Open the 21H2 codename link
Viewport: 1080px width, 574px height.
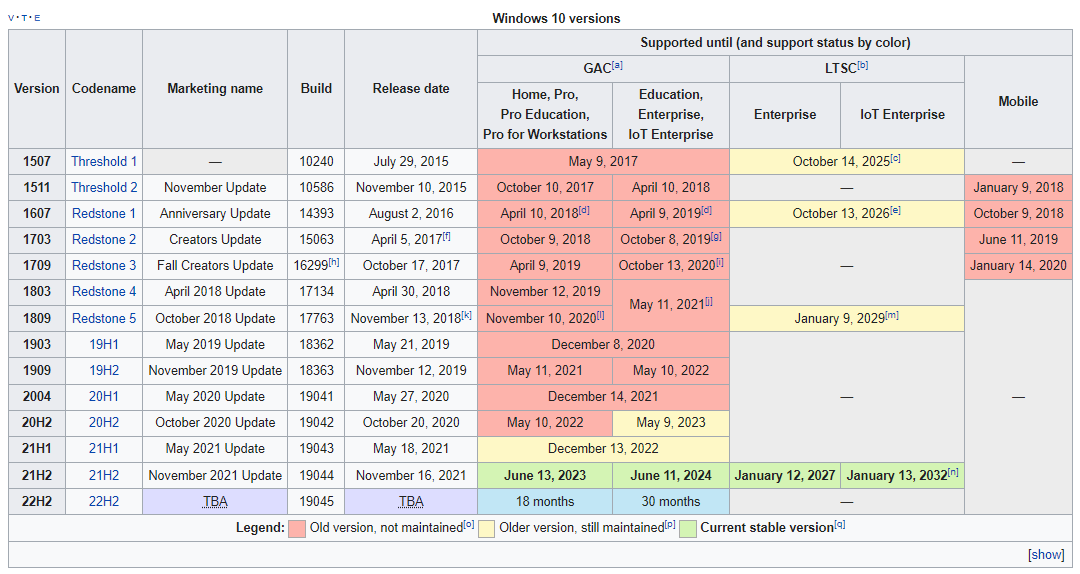[104, 475]
